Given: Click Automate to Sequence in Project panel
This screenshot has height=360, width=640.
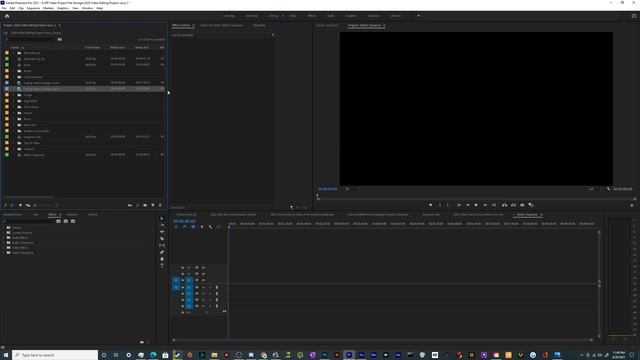Looking at the screenshot, I should tap(130, 205).
